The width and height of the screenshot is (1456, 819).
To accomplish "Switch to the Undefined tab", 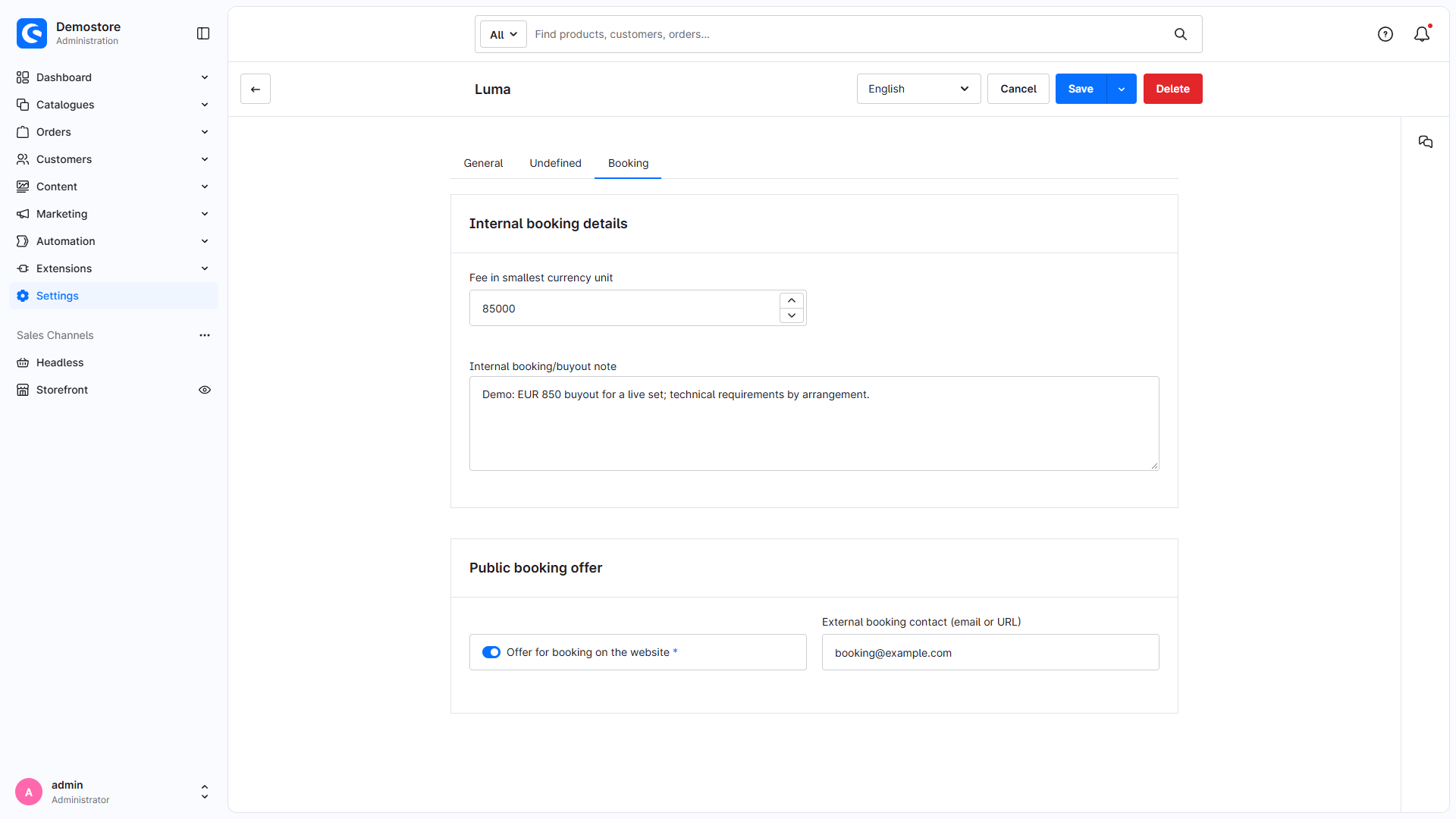I will pyautogui.click(x=555, y=163).
